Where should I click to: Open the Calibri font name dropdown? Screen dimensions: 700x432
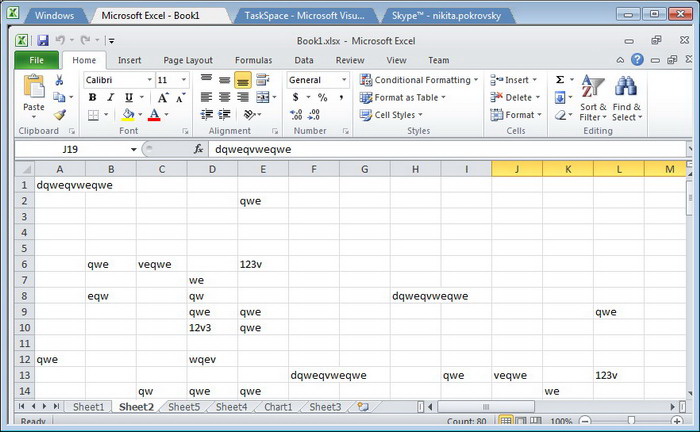click(x=150, y=80)
